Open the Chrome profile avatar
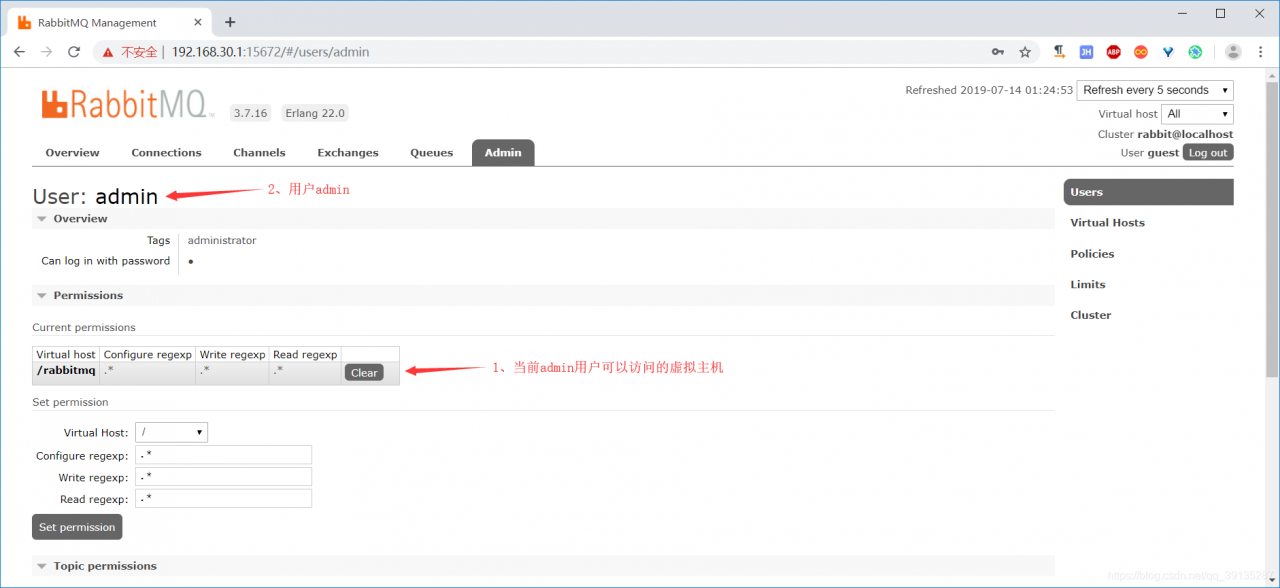Screen dimensions: 1280x588 (x=1233, y=52)
